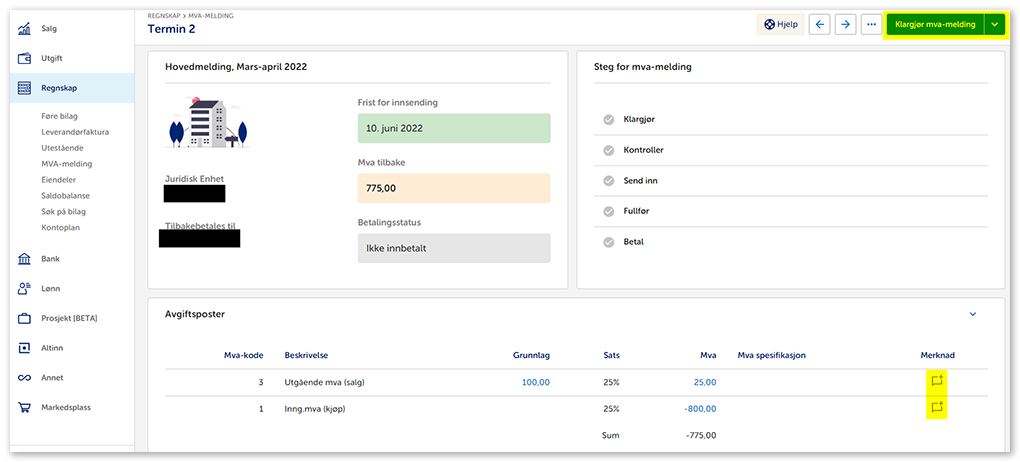Click the Prosjekt briefcase icon
Screen dimensions: 1020x462
[25, 319]
